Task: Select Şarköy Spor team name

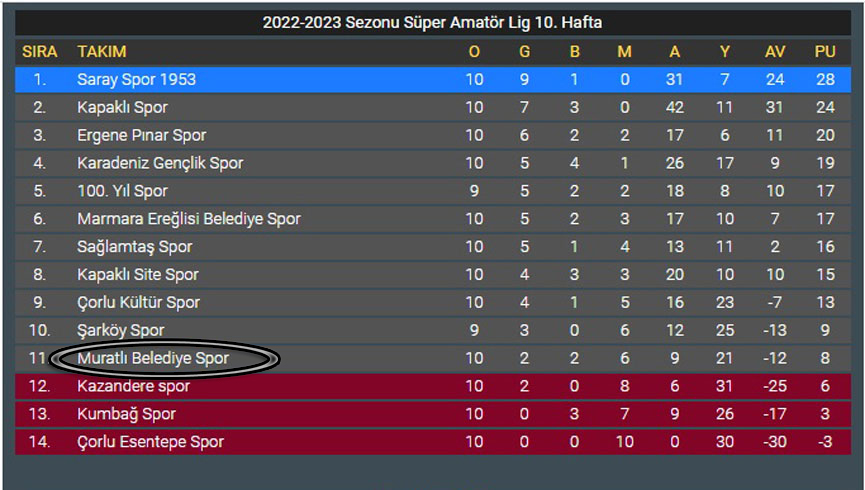Action: tap(121, 330)
